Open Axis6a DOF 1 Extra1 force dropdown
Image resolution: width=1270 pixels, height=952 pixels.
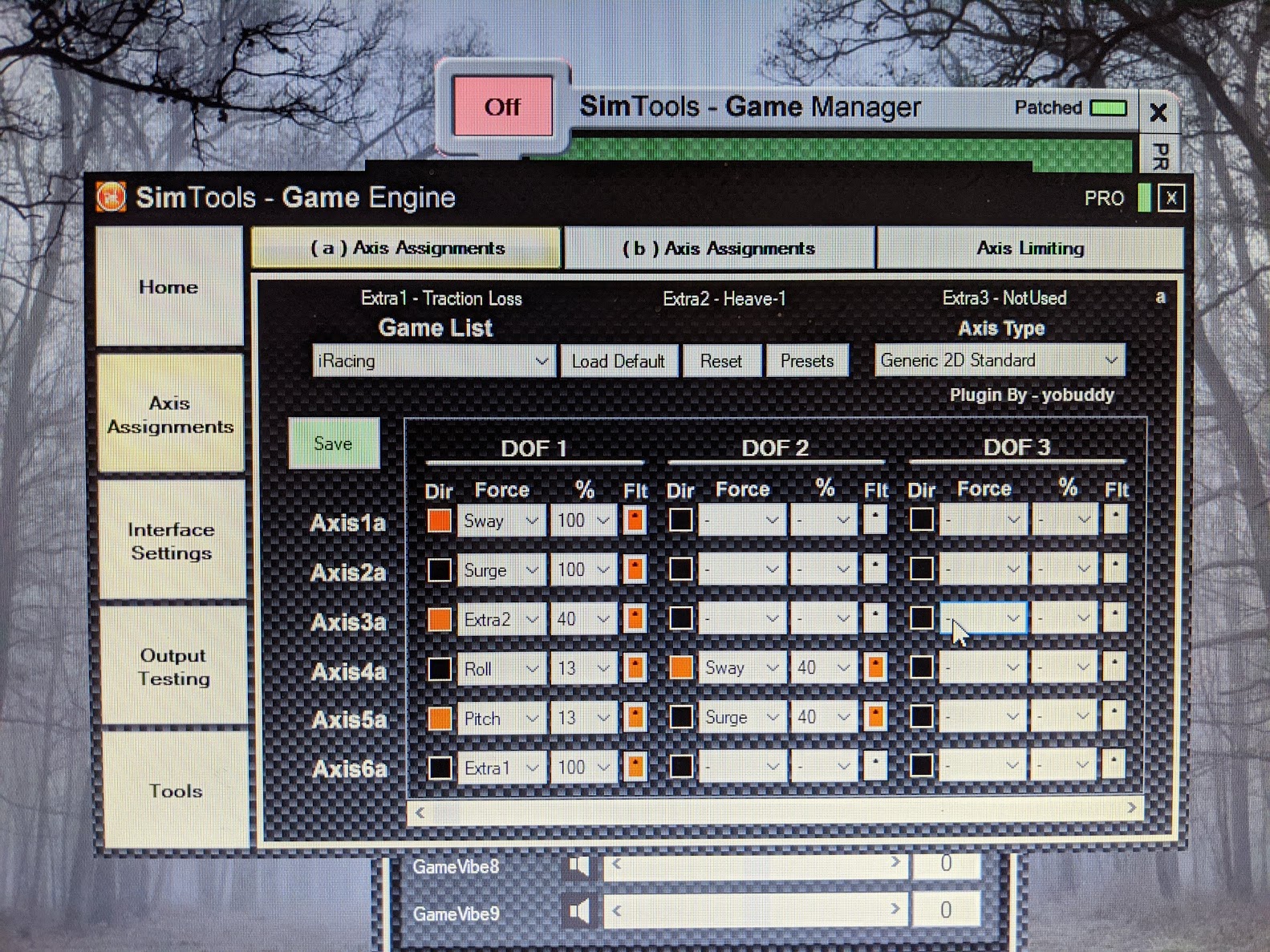tap(501, 768)
